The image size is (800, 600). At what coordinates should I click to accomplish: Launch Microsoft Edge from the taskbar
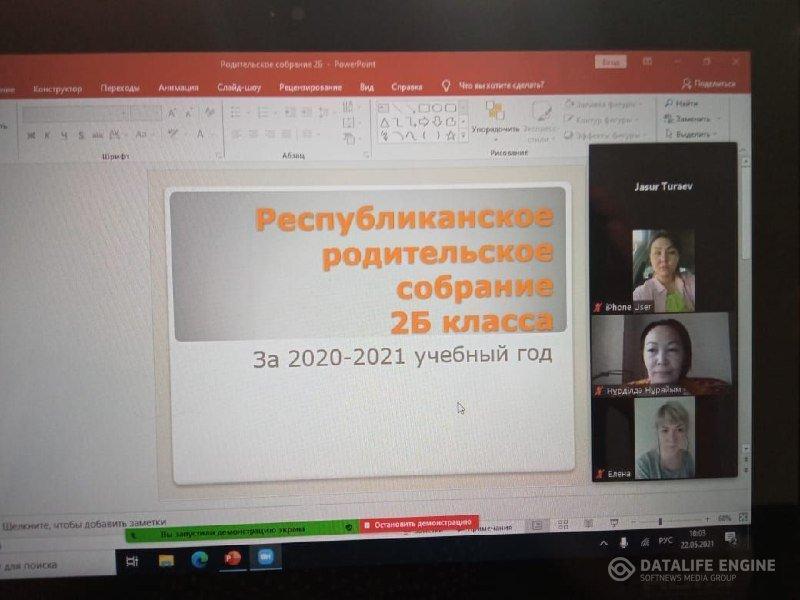point(200,559)
